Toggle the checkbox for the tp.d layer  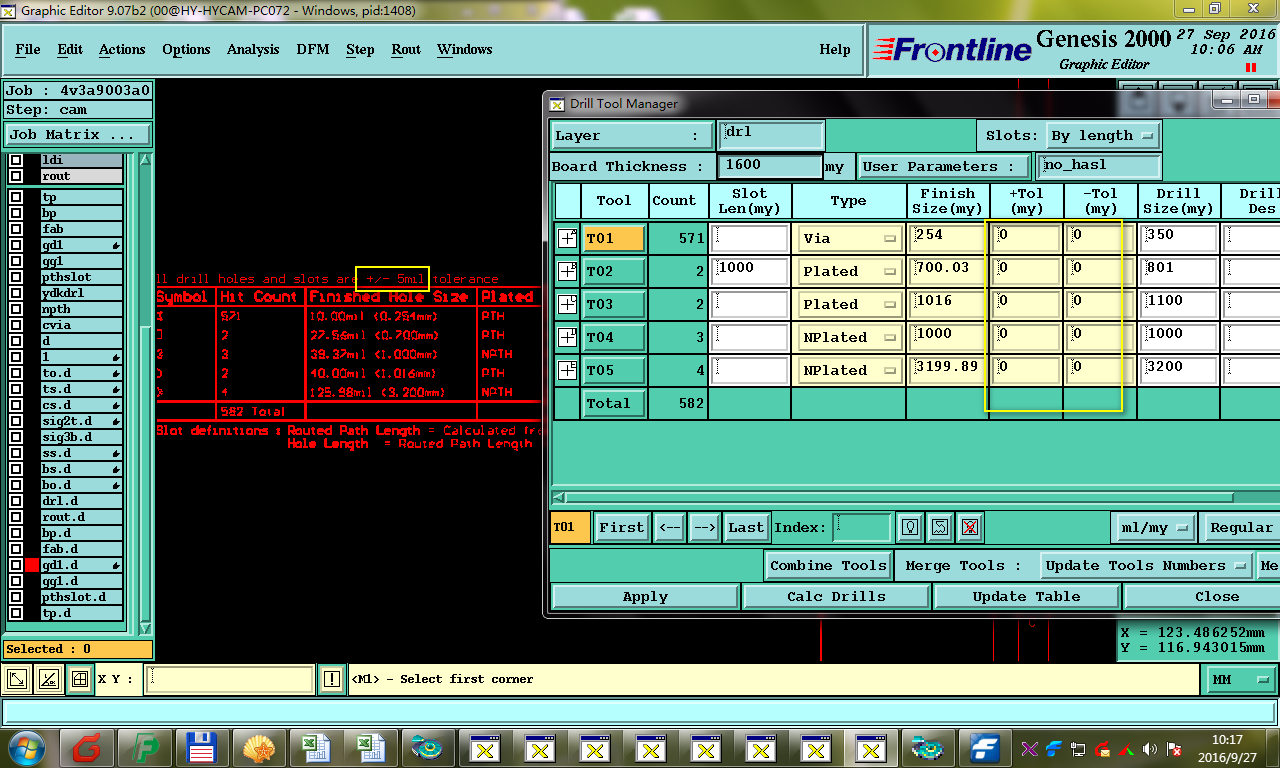pos(16,613)
